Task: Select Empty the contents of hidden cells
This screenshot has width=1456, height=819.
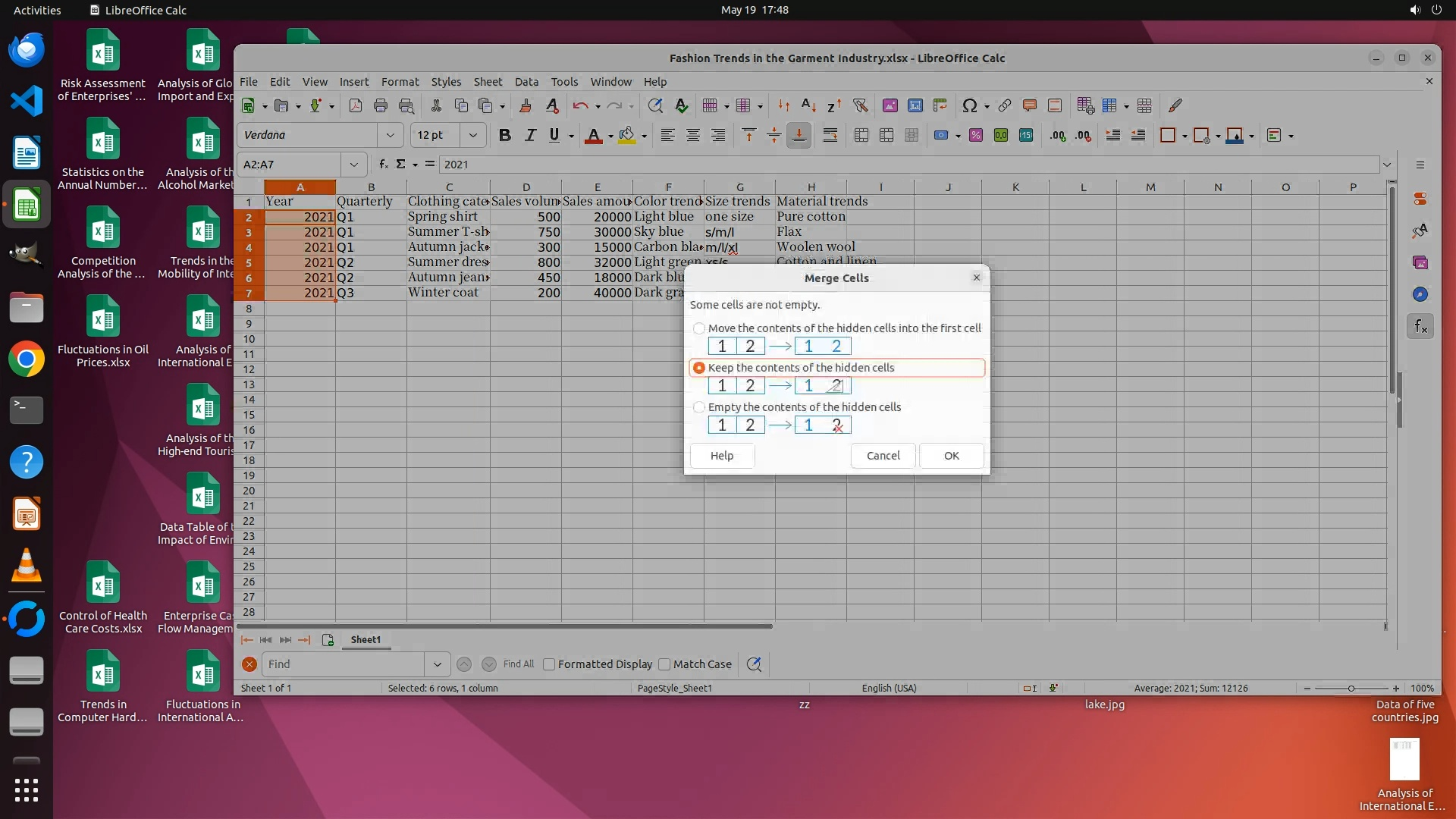Action: 699,407
